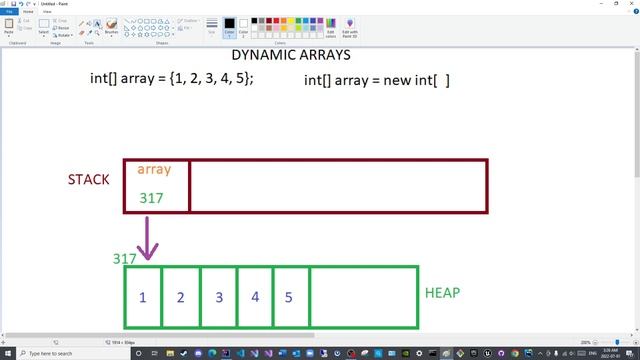The height and width of the screenshot is (360, 640).
Task: Click Save in quick access toolbar
Action: 13,4
